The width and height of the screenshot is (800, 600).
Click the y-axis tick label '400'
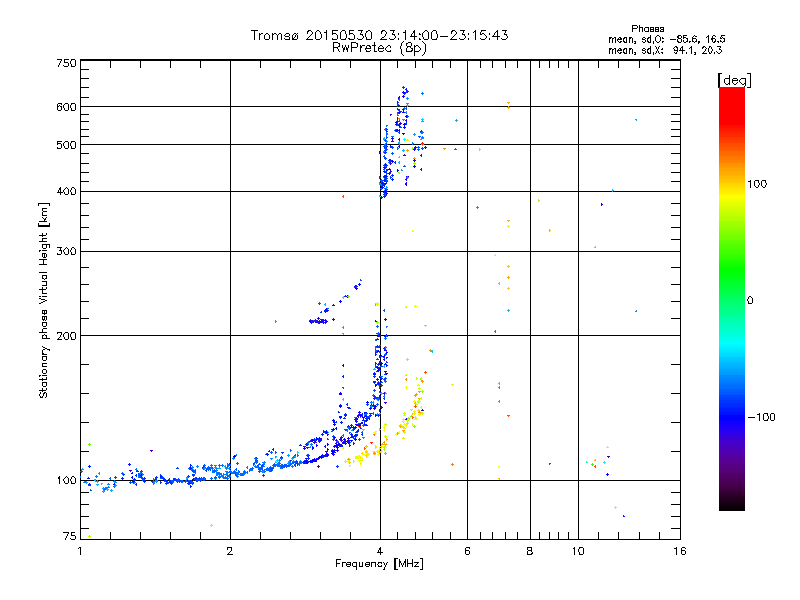(x=66, y=191)
